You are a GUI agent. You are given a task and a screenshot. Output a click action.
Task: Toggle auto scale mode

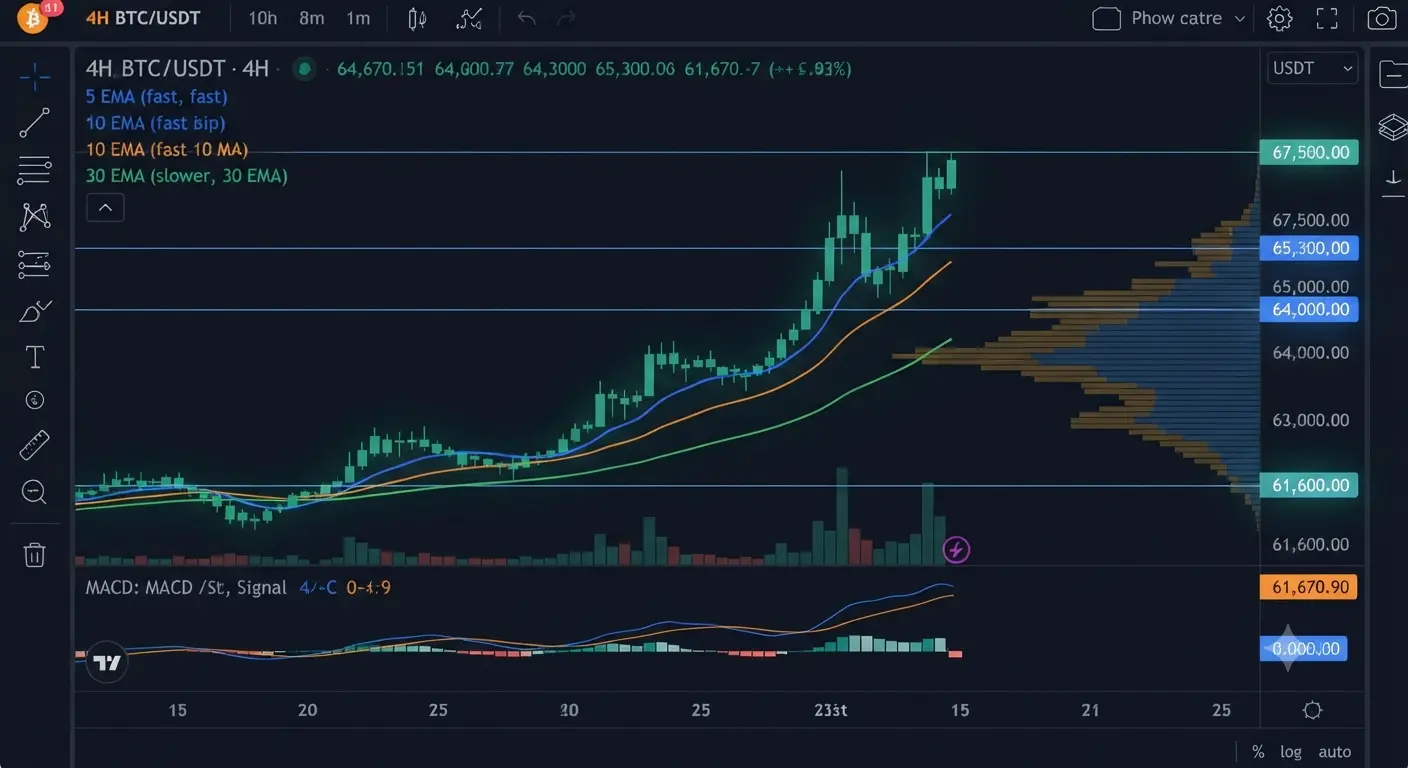(x=1335, y=752)
